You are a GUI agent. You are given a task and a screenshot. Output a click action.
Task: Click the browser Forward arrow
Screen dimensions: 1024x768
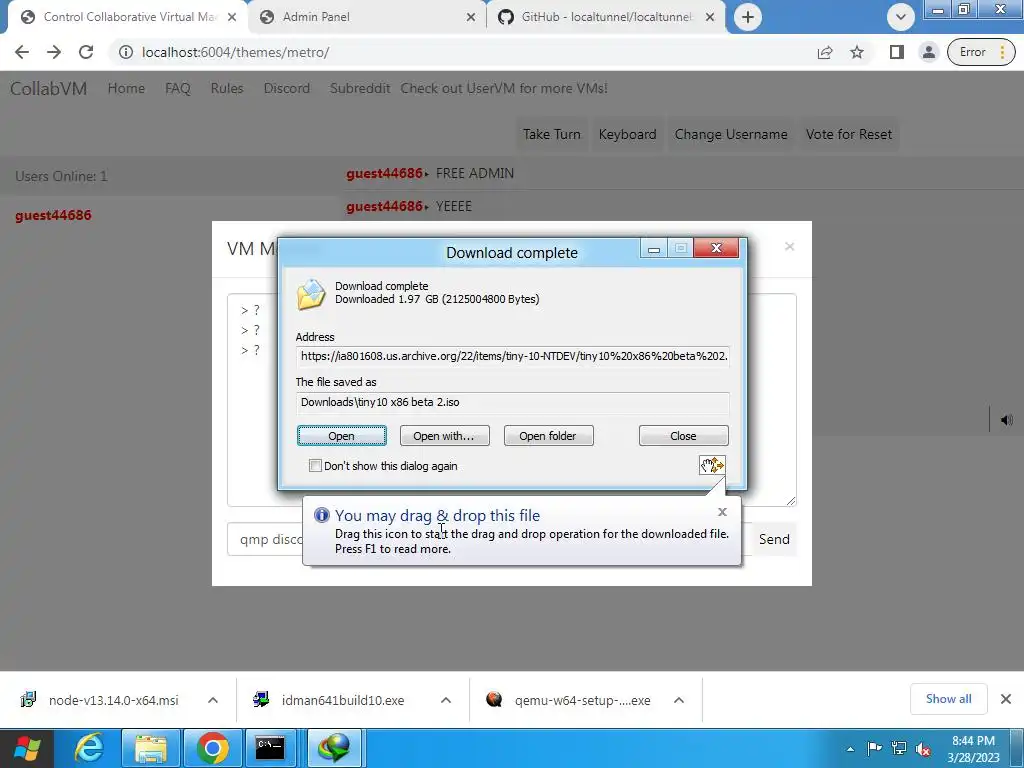coord(54,52)
